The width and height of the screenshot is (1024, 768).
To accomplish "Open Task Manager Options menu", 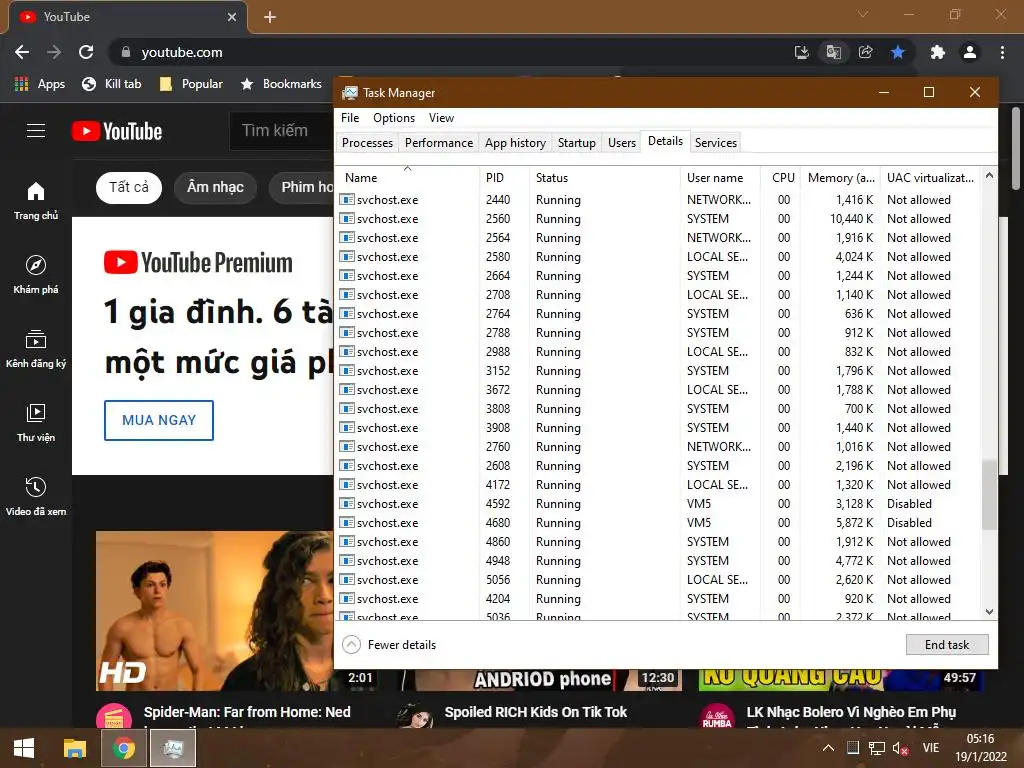I will coord(394,118).
